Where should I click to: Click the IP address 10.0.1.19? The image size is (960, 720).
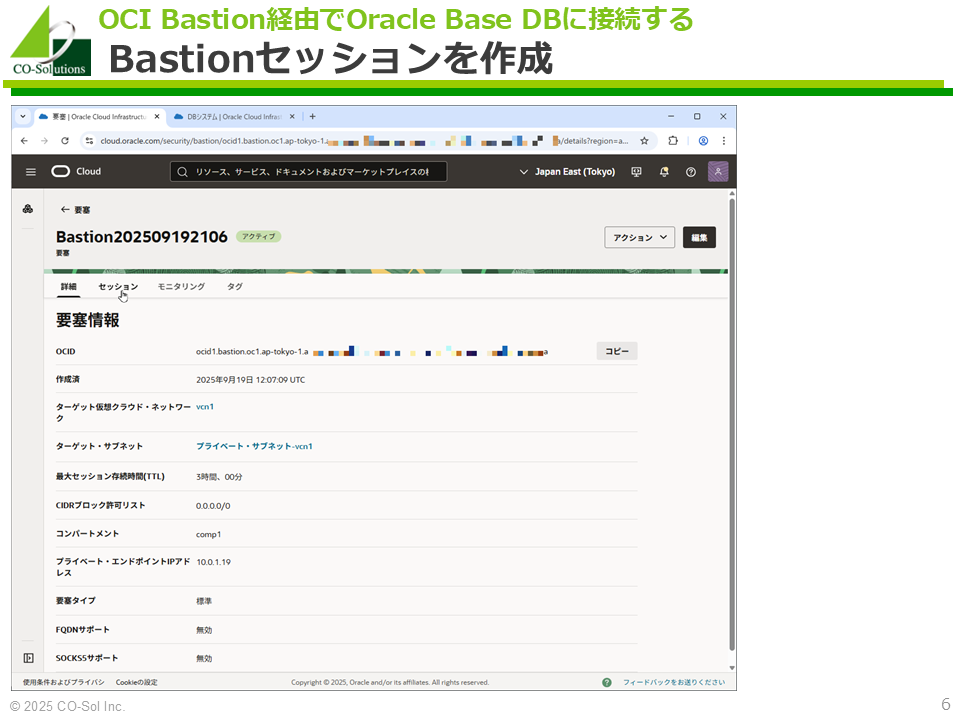(214, 562)
